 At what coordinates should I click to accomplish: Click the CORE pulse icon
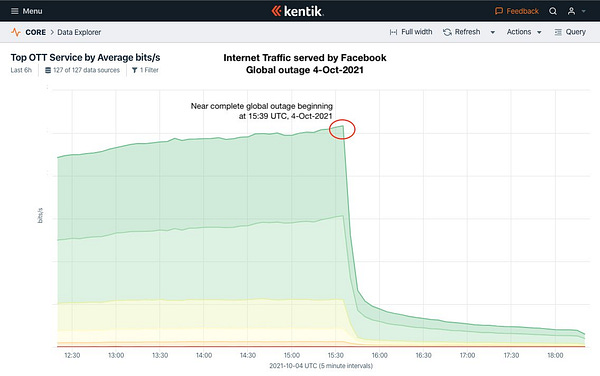16,32
